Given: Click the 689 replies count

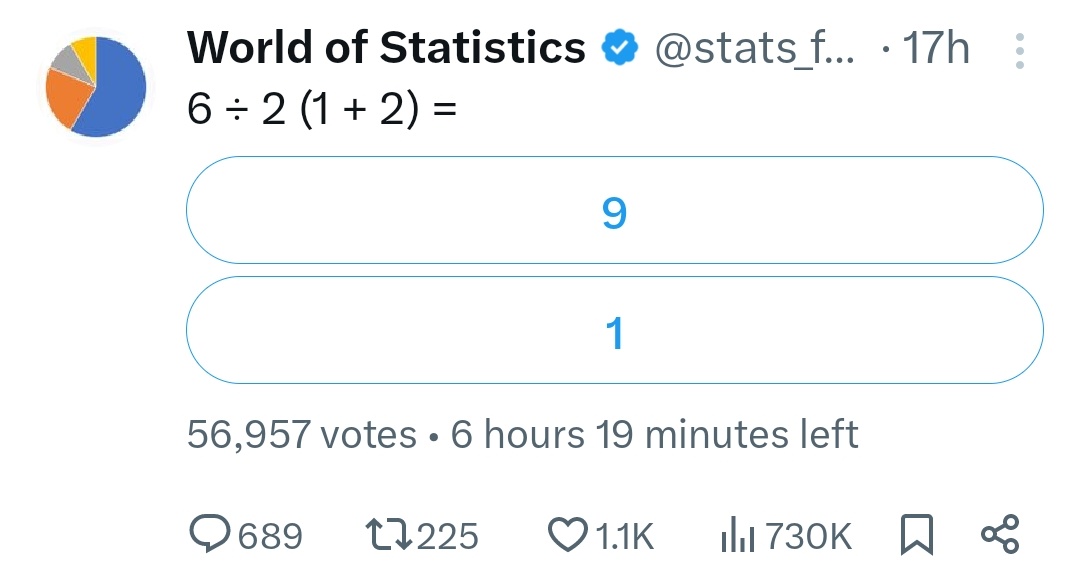Looking at the screenshot, I should (271, 537).
